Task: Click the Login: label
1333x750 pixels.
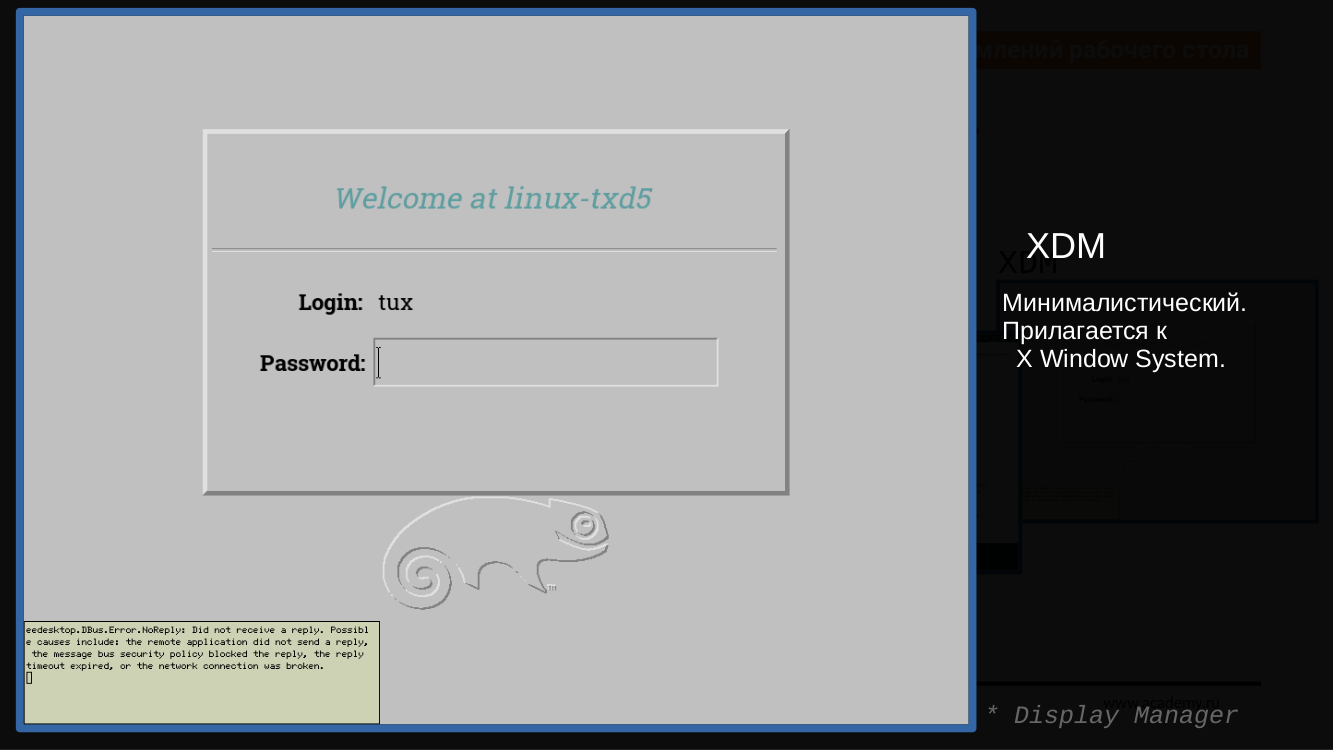Action: click(330, 302)
